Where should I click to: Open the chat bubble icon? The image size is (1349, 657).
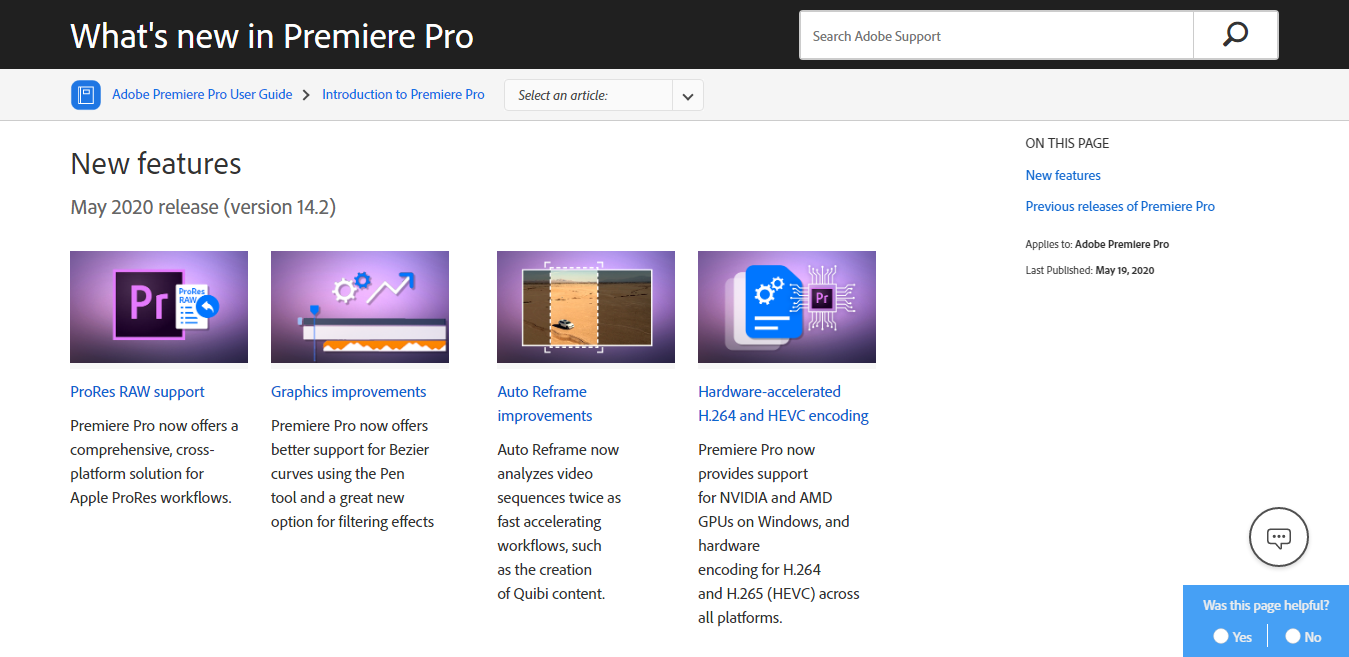pyautogui.click(x=1279, y=537)
